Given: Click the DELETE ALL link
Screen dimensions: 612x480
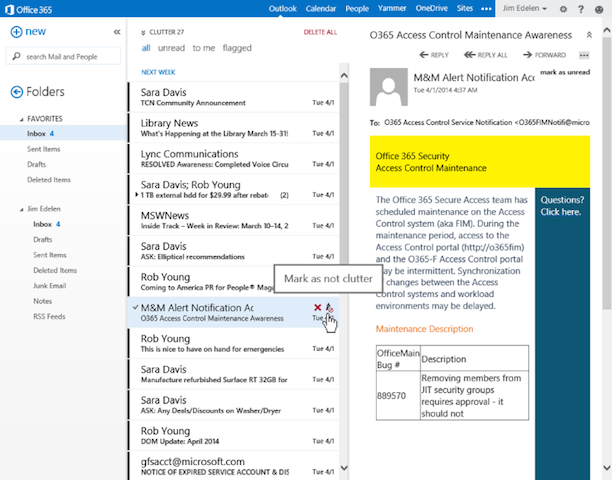Looking at the screenshot, I should (320, 33).
